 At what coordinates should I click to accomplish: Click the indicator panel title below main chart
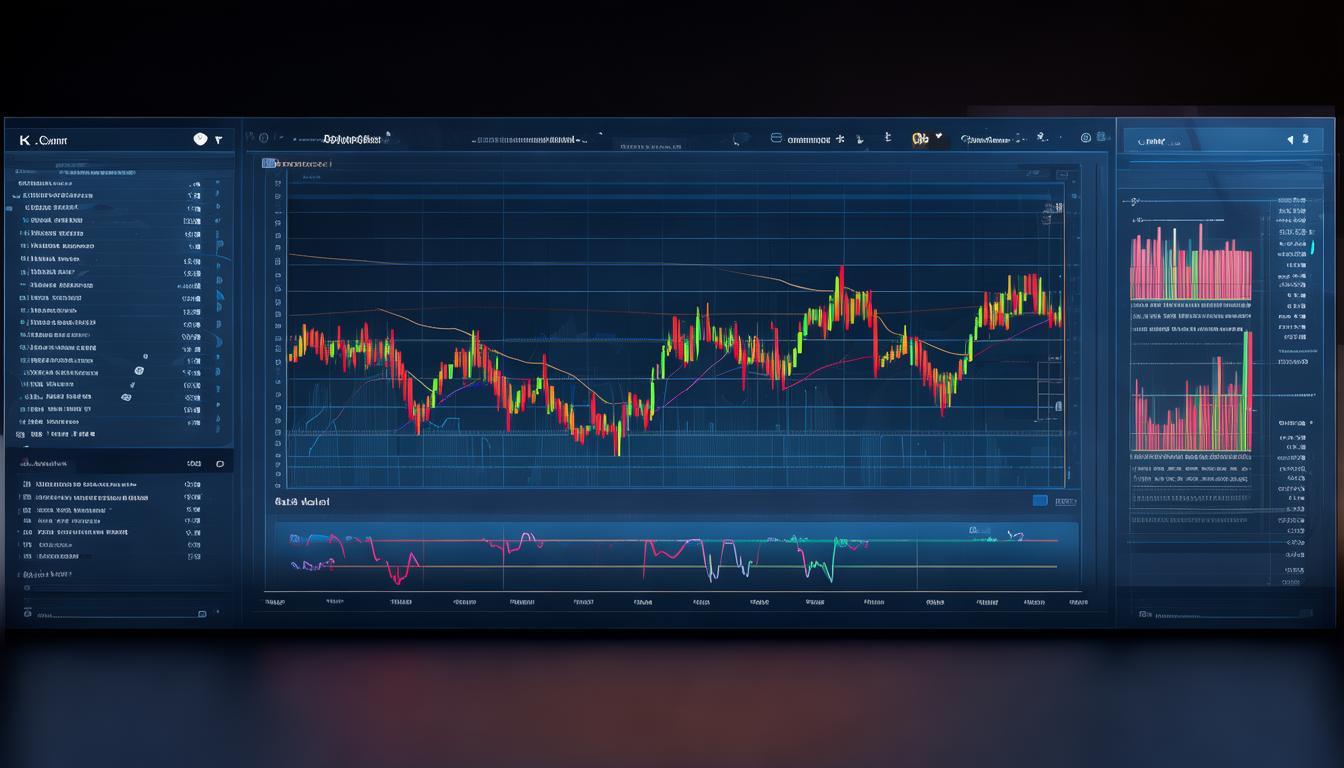(x=302, y=502)
